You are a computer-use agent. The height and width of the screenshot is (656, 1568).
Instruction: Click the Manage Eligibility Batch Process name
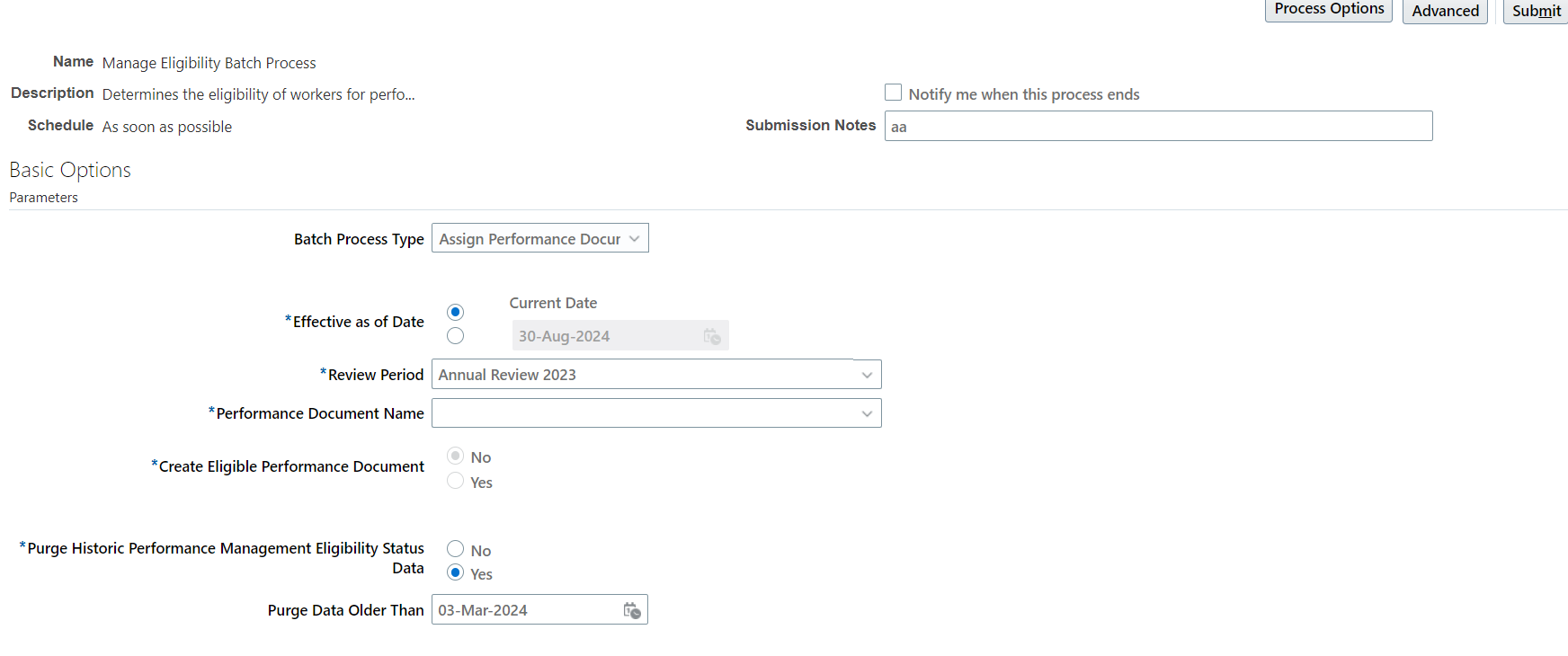click(209, 63)
